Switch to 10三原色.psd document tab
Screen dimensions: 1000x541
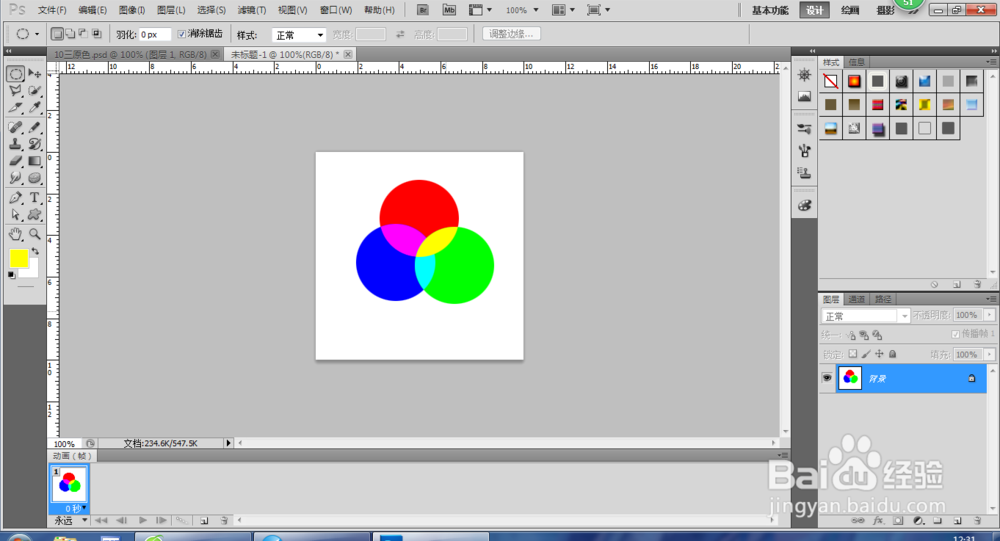130,55
